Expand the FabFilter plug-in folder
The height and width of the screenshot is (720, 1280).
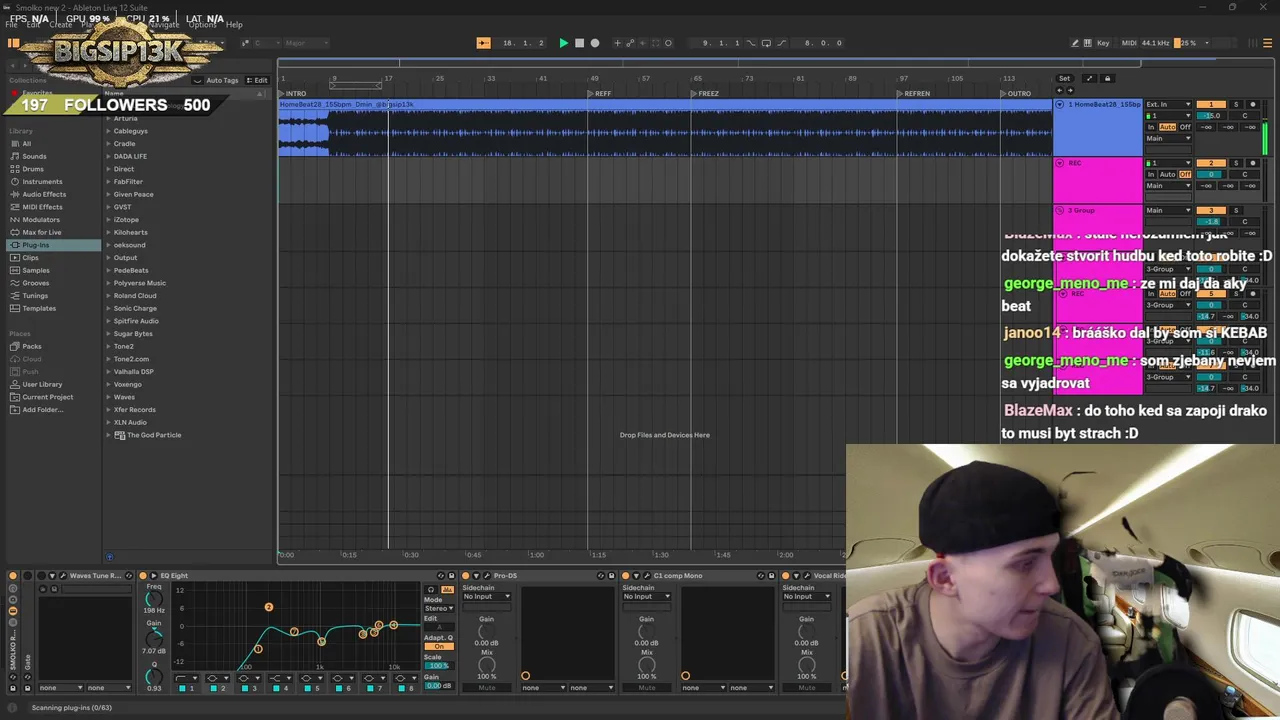point(108,181)
